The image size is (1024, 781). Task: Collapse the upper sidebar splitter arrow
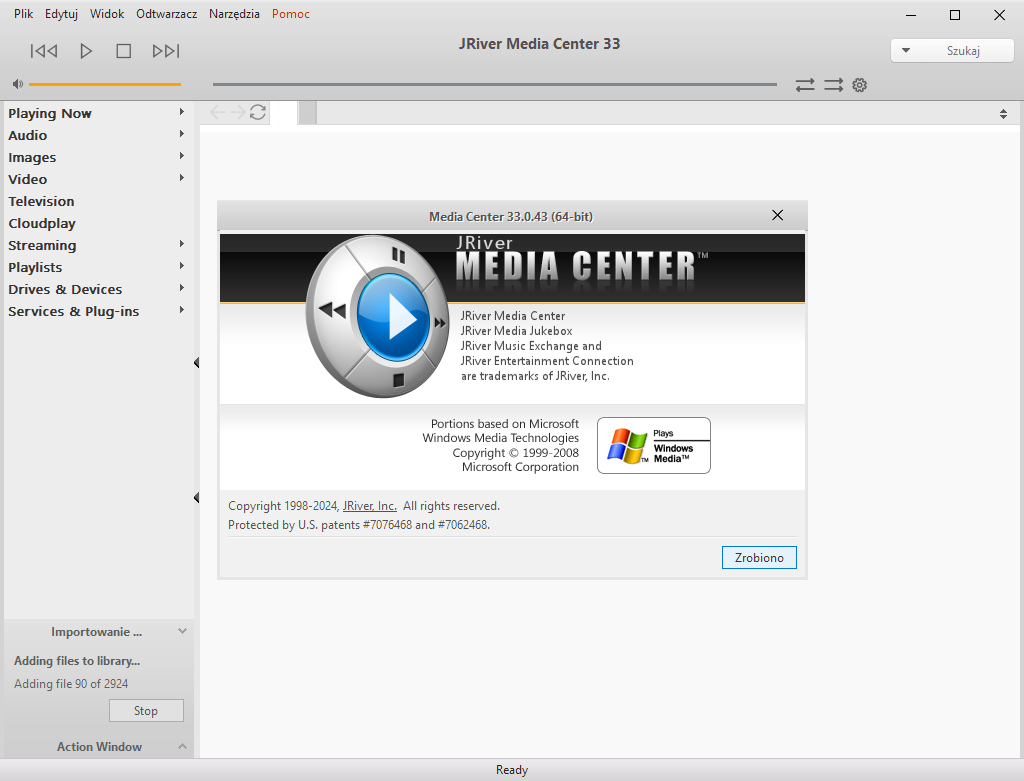pos(196,362)
